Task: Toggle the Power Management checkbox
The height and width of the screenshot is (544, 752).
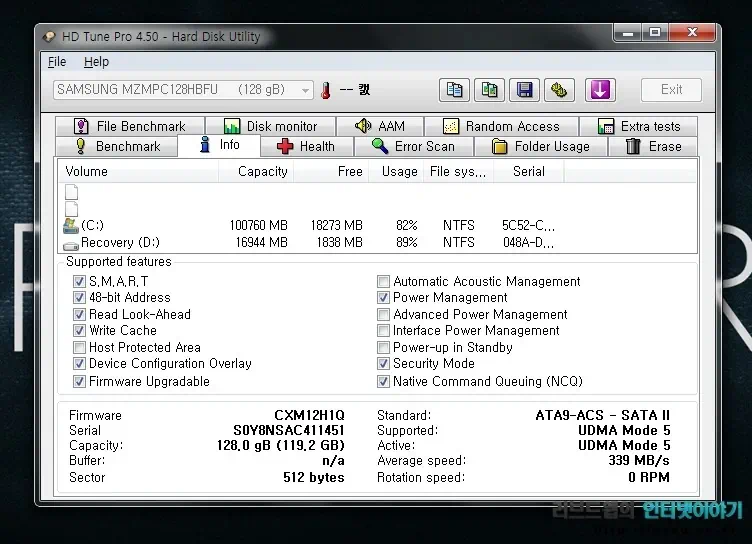Action: 383,297
